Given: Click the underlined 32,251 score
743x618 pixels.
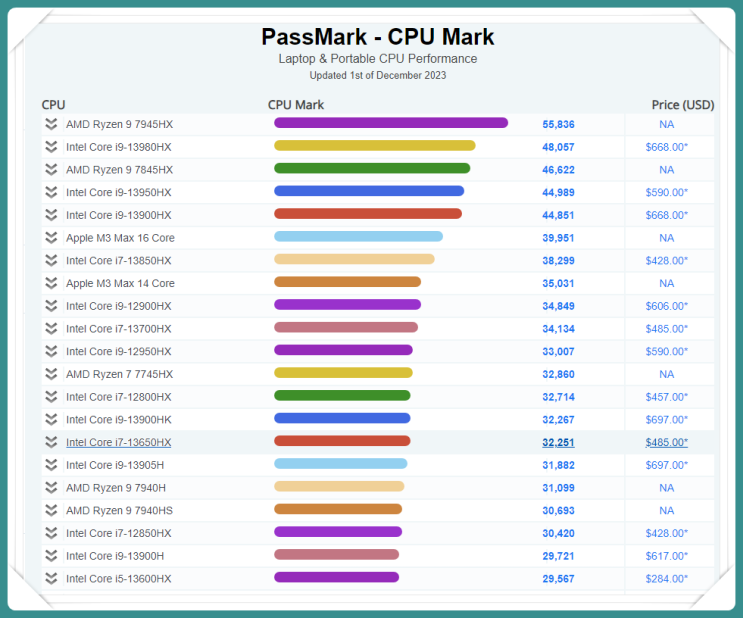Looking at the screenshot, I should pyautogui.click(x=558, y=442).
